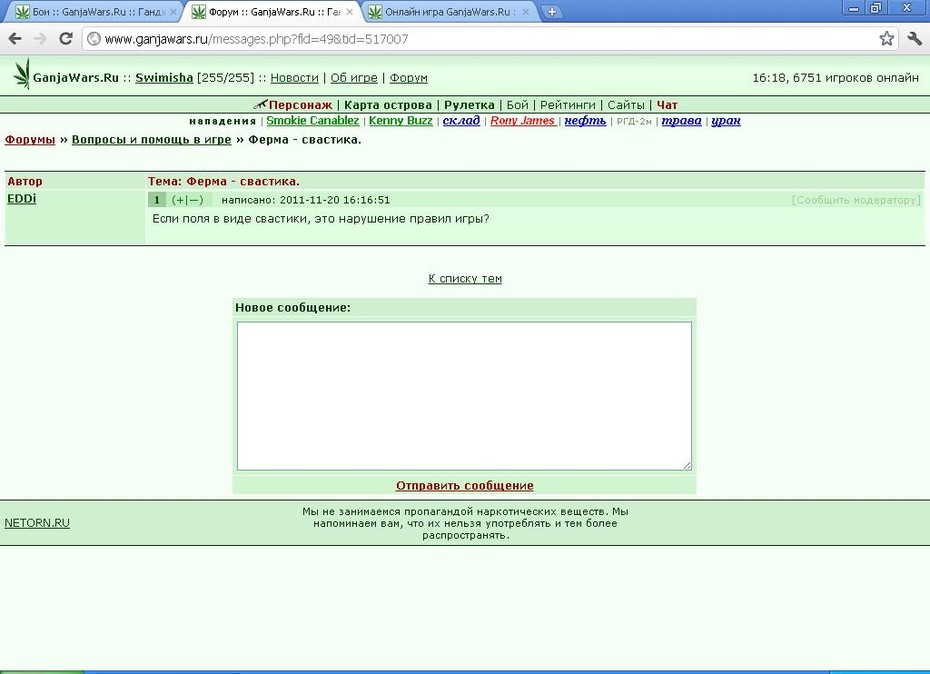Click the Smokie Canablez attack link
The width and height of the screenshot is (930, 674).
pyautogui.click(x=313, y=120)
